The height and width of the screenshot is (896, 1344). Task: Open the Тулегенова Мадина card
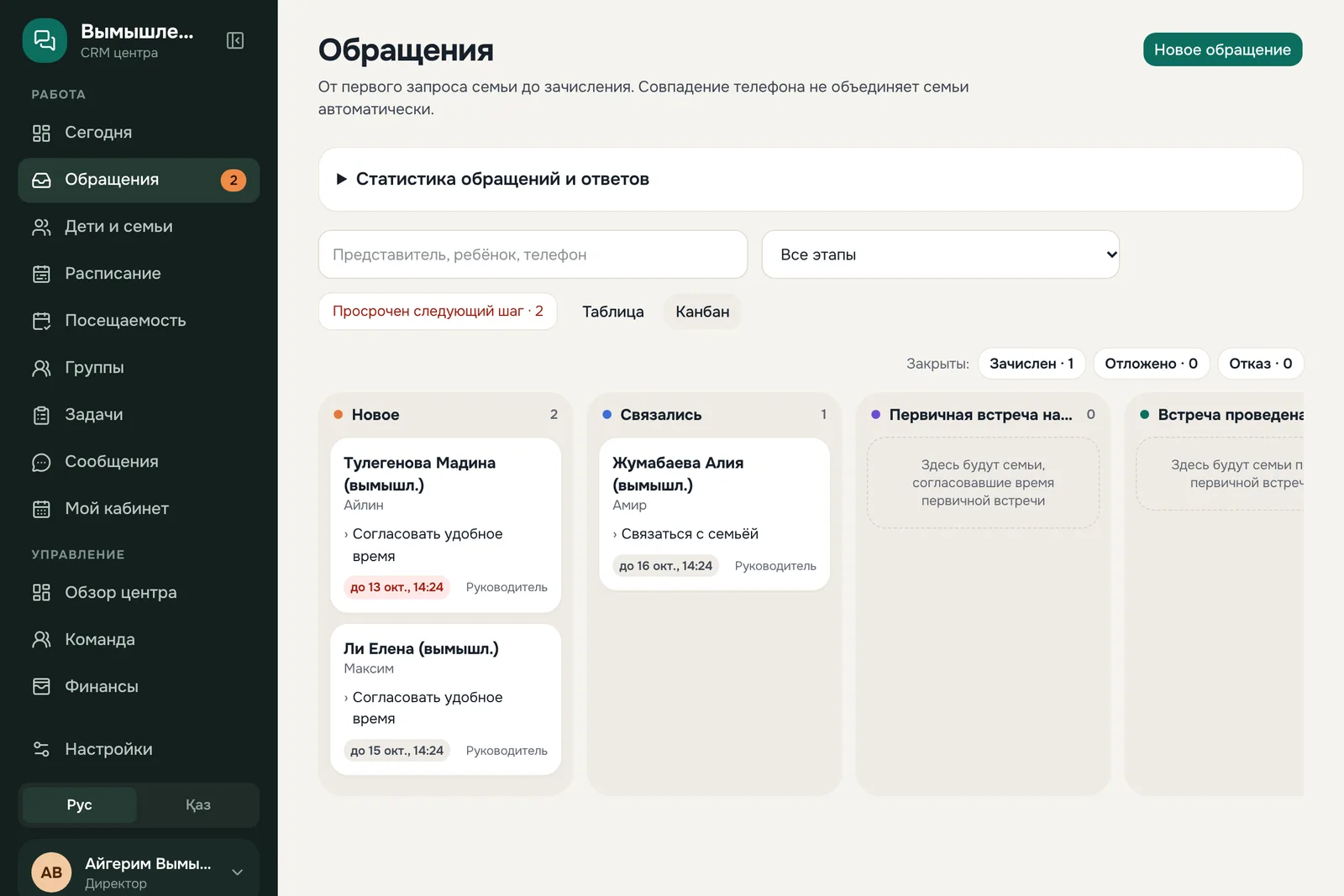(x=445, y=525)
